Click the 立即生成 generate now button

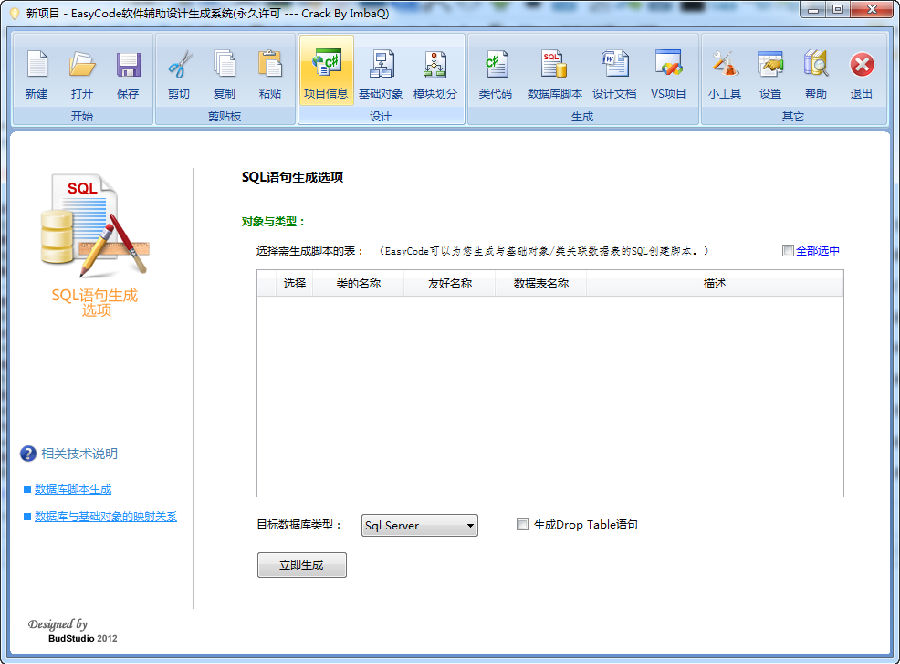[301, 565]
